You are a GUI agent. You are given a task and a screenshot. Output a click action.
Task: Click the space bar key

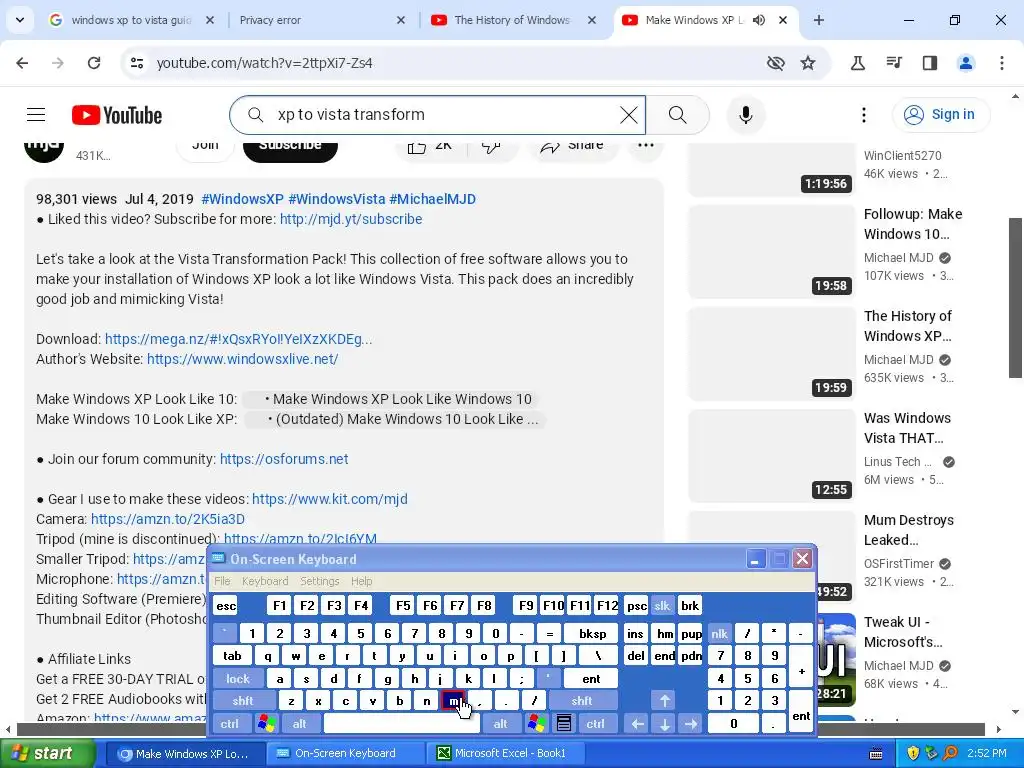[x=401, y=724]
